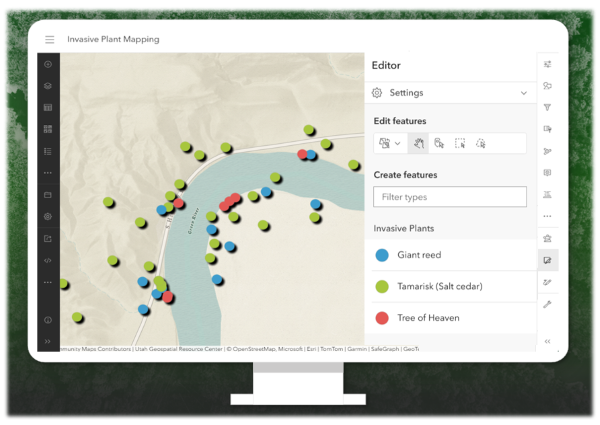The width and height of the screenshot is (600, 425).
Task: Open the Tables icon in dark toolbar
Action: [48, 107]
